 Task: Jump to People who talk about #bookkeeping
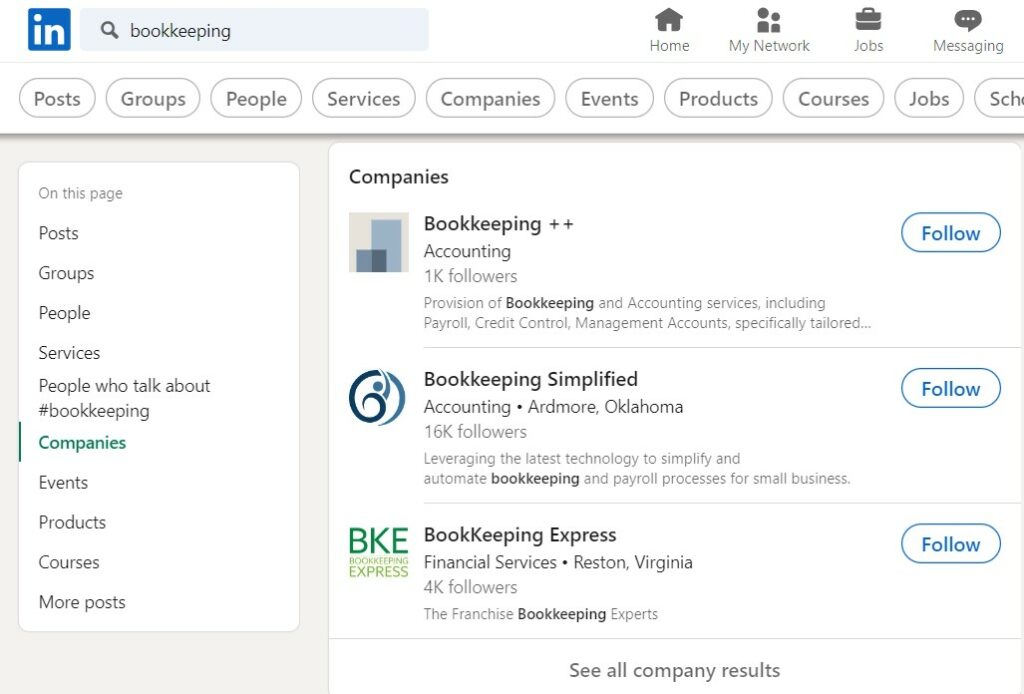click(x=124, y=398)
